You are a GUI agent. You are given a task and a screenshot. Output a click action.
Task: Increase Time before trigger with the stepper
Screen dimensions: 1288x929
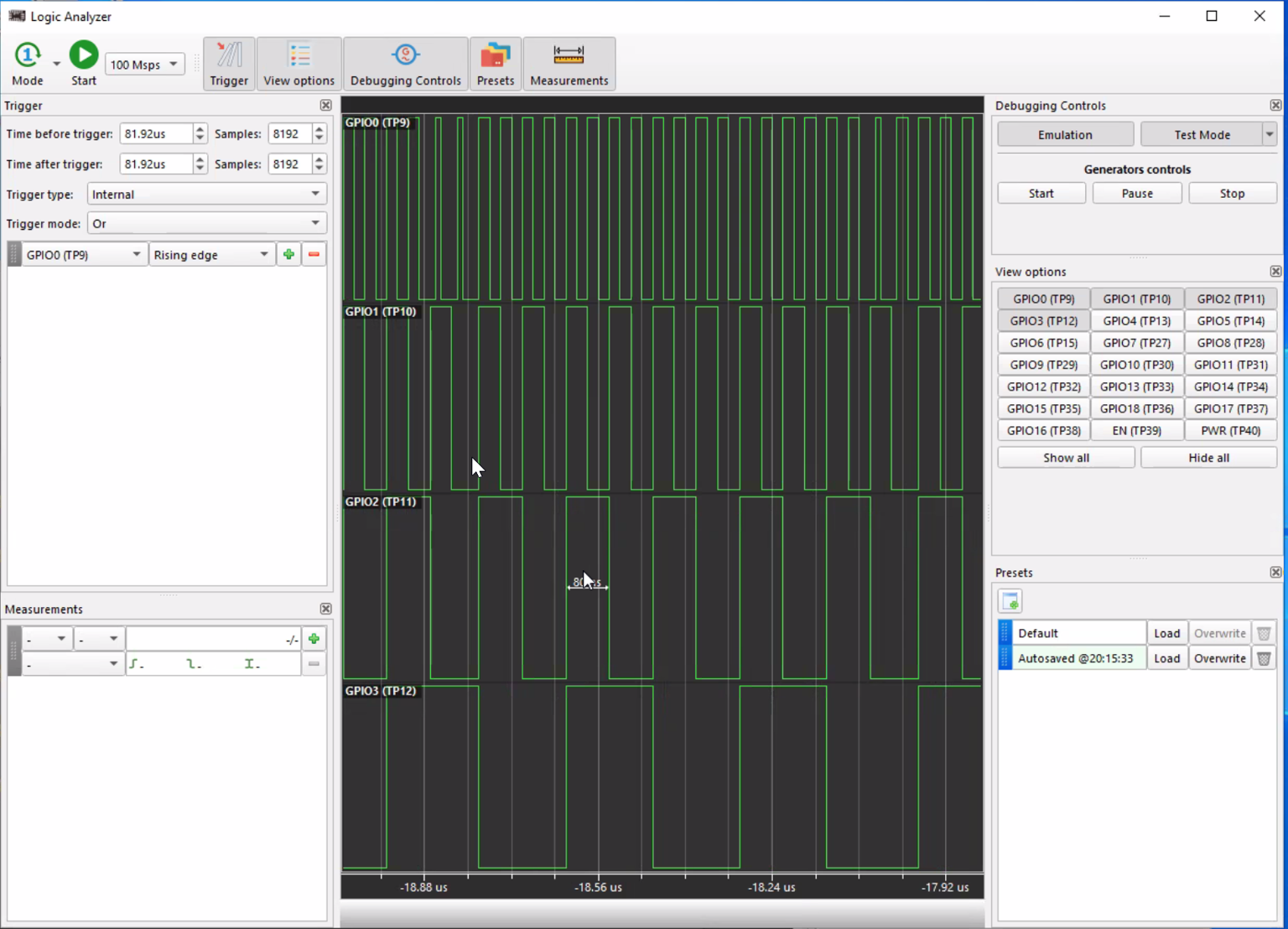(200, 129)
